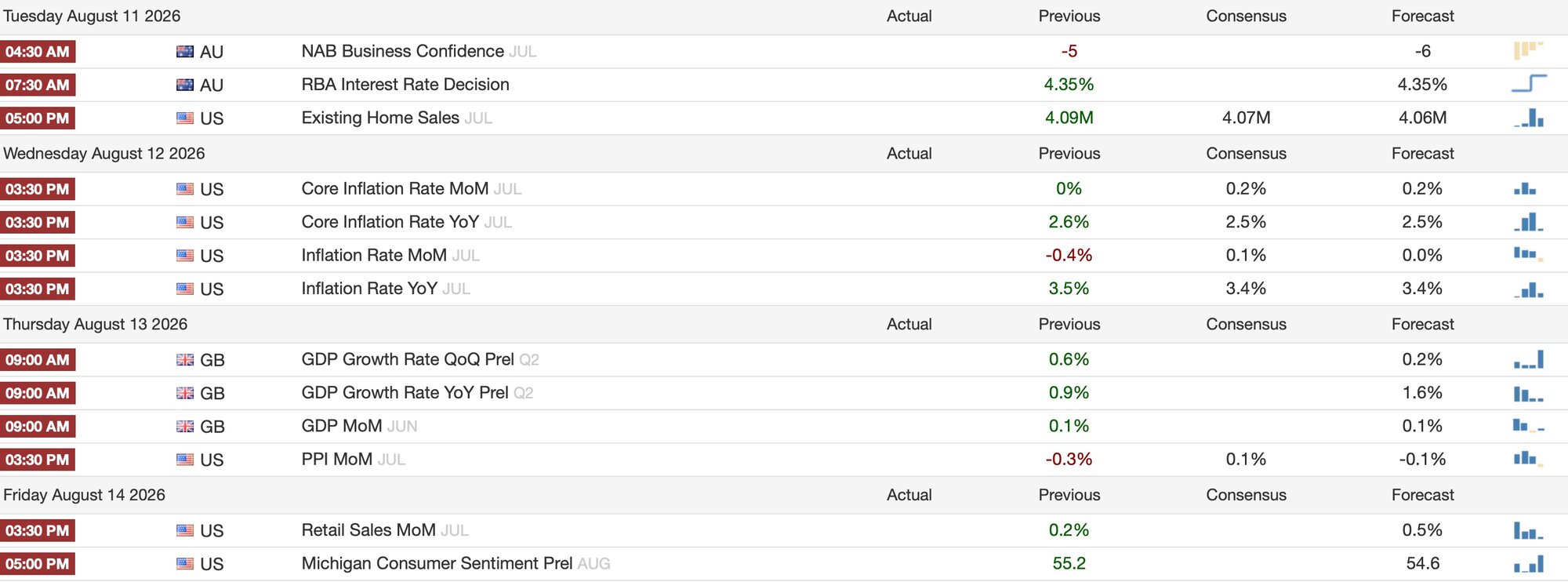Open the Retail Sales MoM chart icon
The height and width of the screenshot is (582, 1568).
pos(1529,530)
